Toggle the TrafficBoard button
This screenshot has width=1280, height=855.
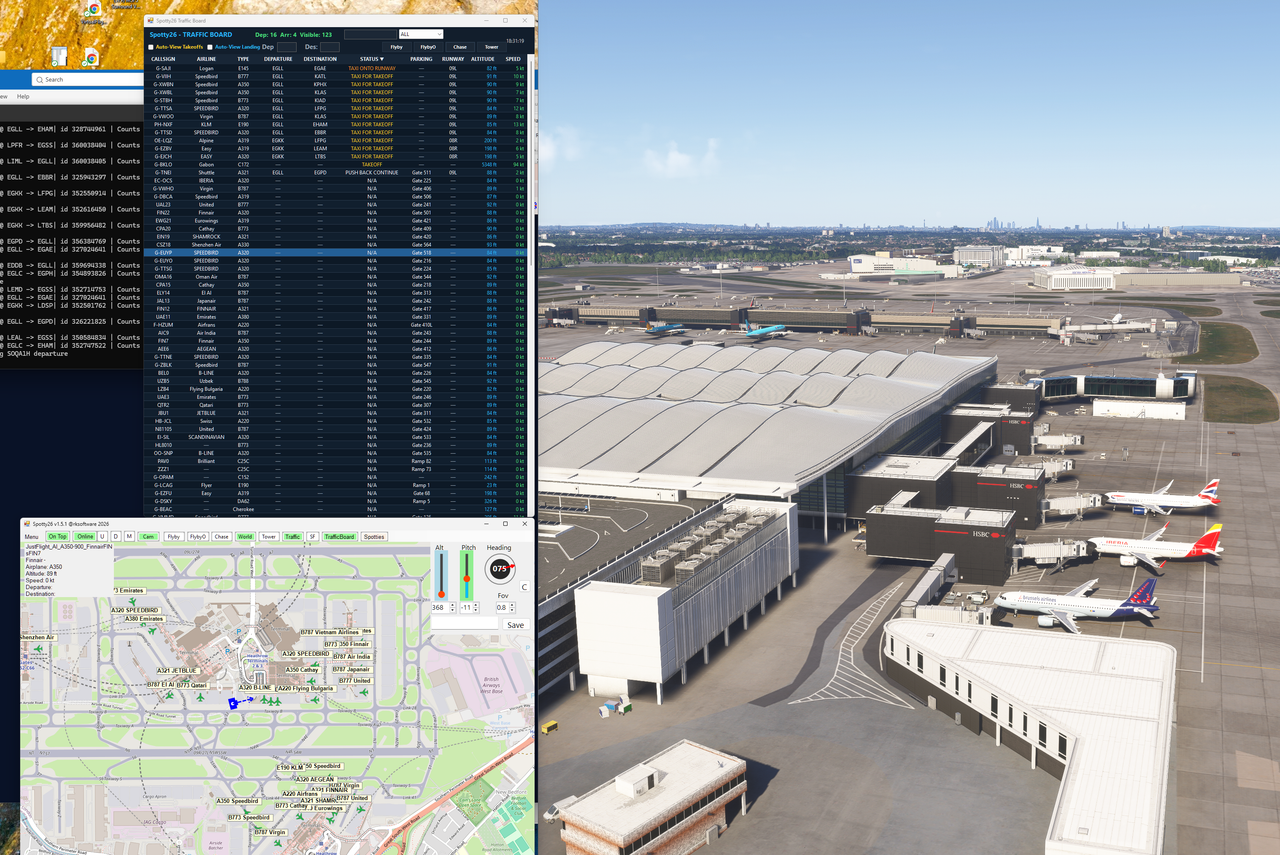340,537
